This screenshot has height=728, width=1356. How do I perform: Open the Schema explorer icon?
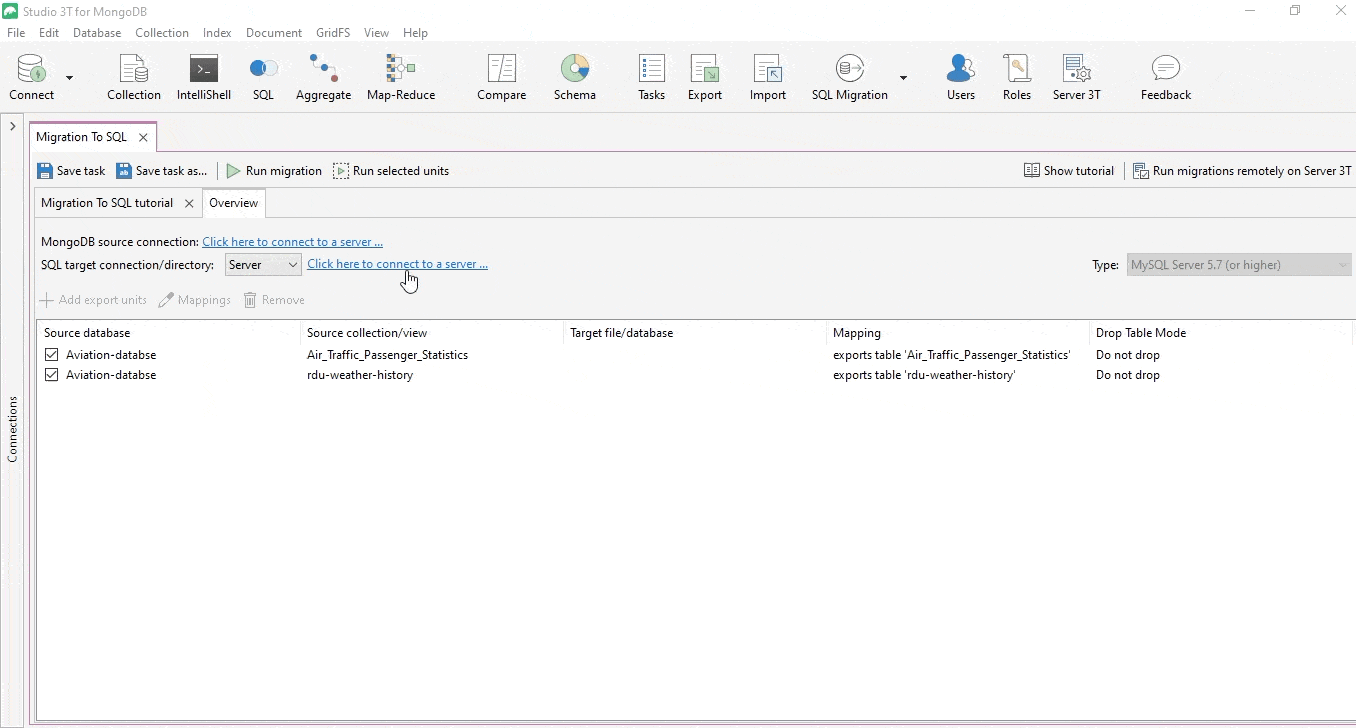574,77
